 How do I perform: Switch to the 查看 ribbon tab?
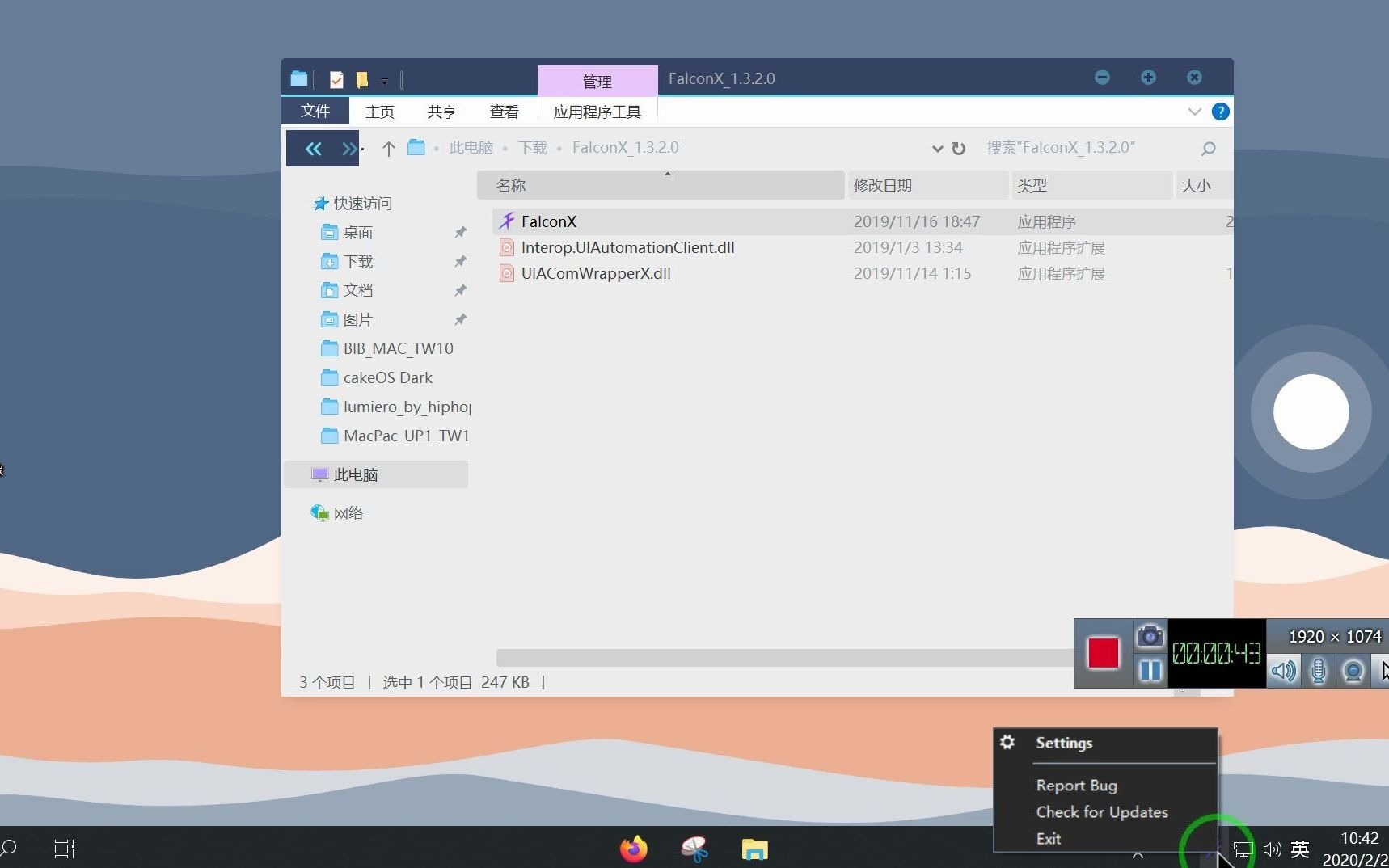505,112
